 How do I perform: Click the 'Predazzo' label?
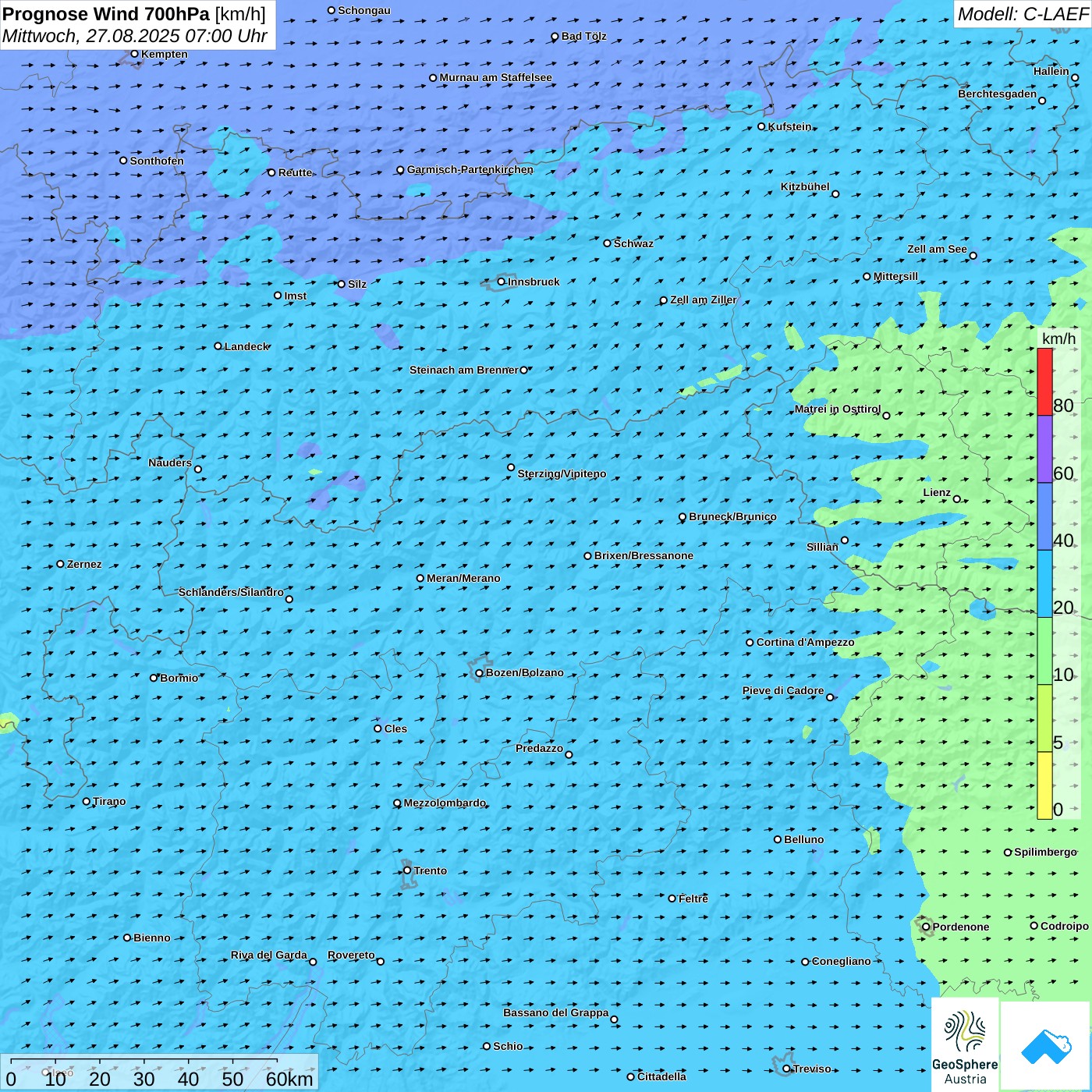539,748
